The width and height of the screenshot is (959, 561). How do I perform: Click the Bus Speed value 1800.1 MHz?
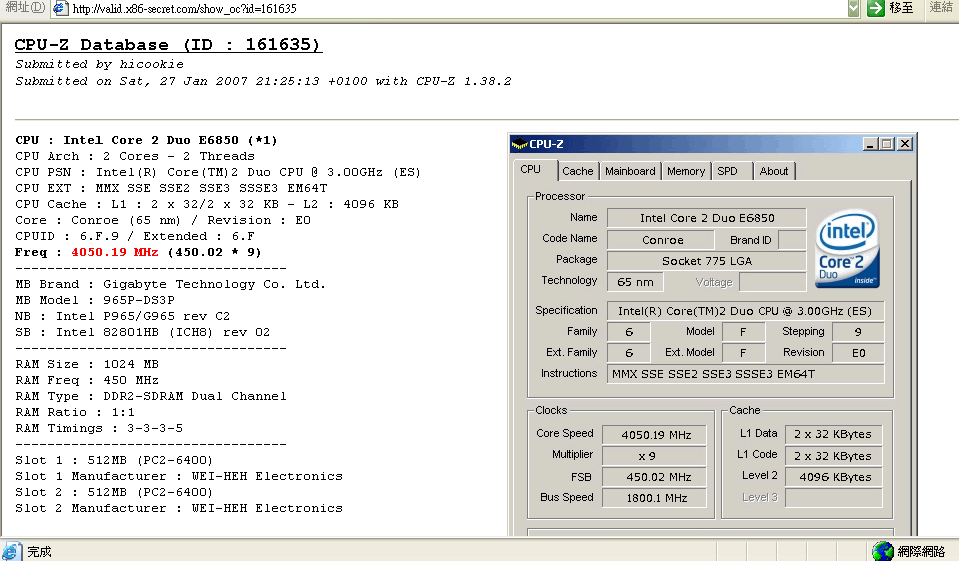(x=654, y=498)
